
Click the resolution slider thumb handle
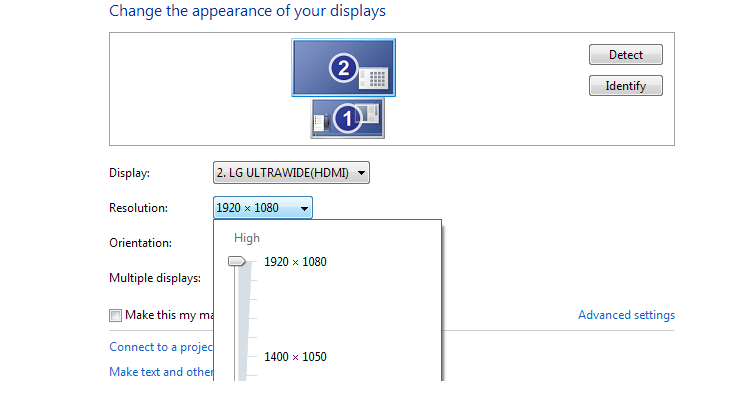(237, 261)
